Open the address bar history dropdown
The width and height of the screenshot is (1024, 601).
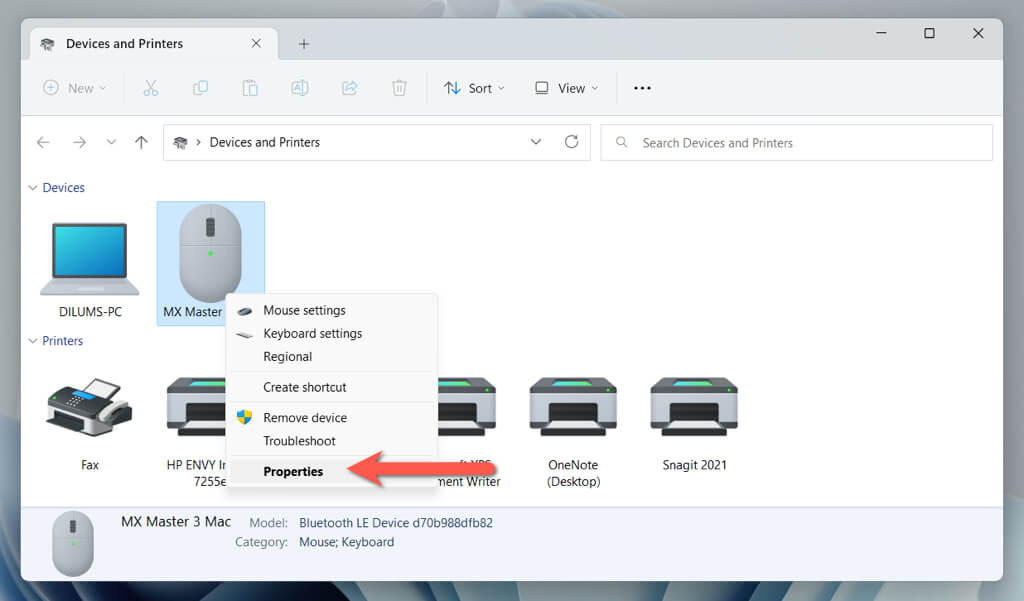[x=536, y=142]
